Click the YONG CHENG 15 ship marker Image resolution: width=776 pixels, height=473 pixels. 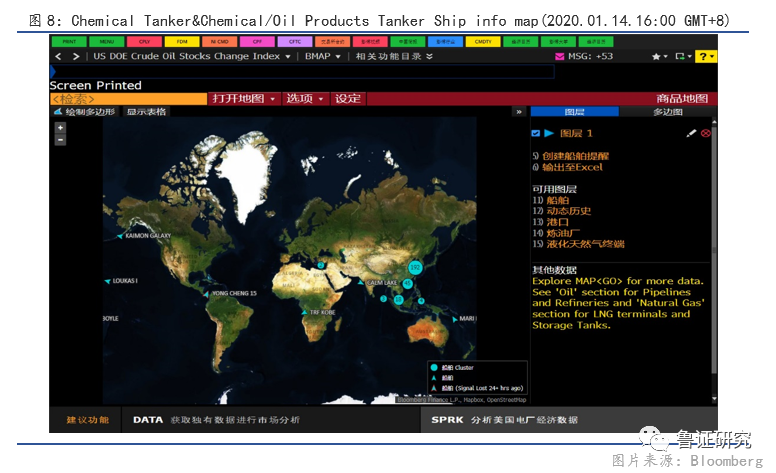click(206, 294)
